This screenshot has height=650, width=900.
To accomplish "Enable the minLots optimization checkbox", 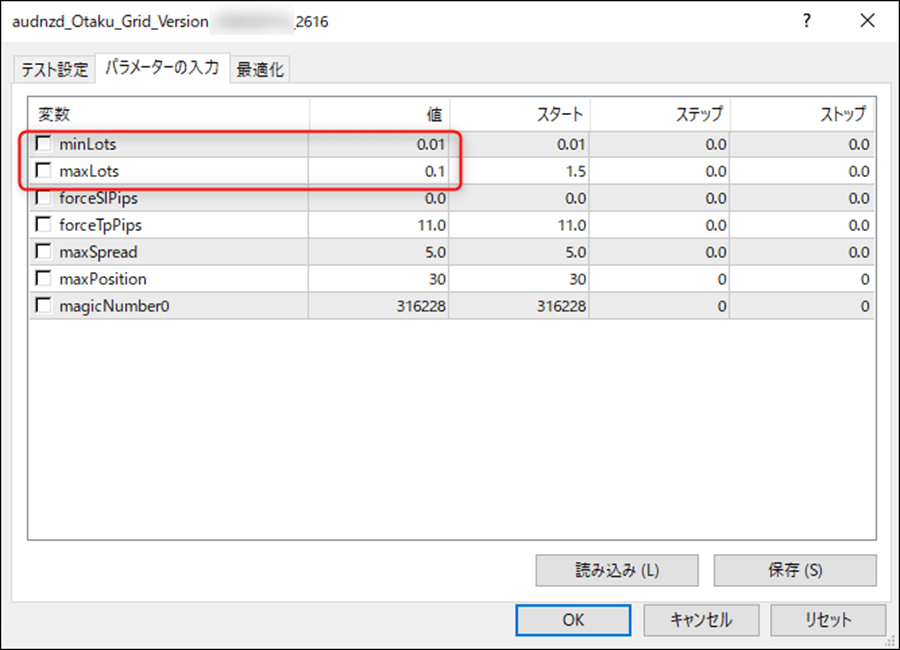I will pyautogui.click(x=44, y=144).
